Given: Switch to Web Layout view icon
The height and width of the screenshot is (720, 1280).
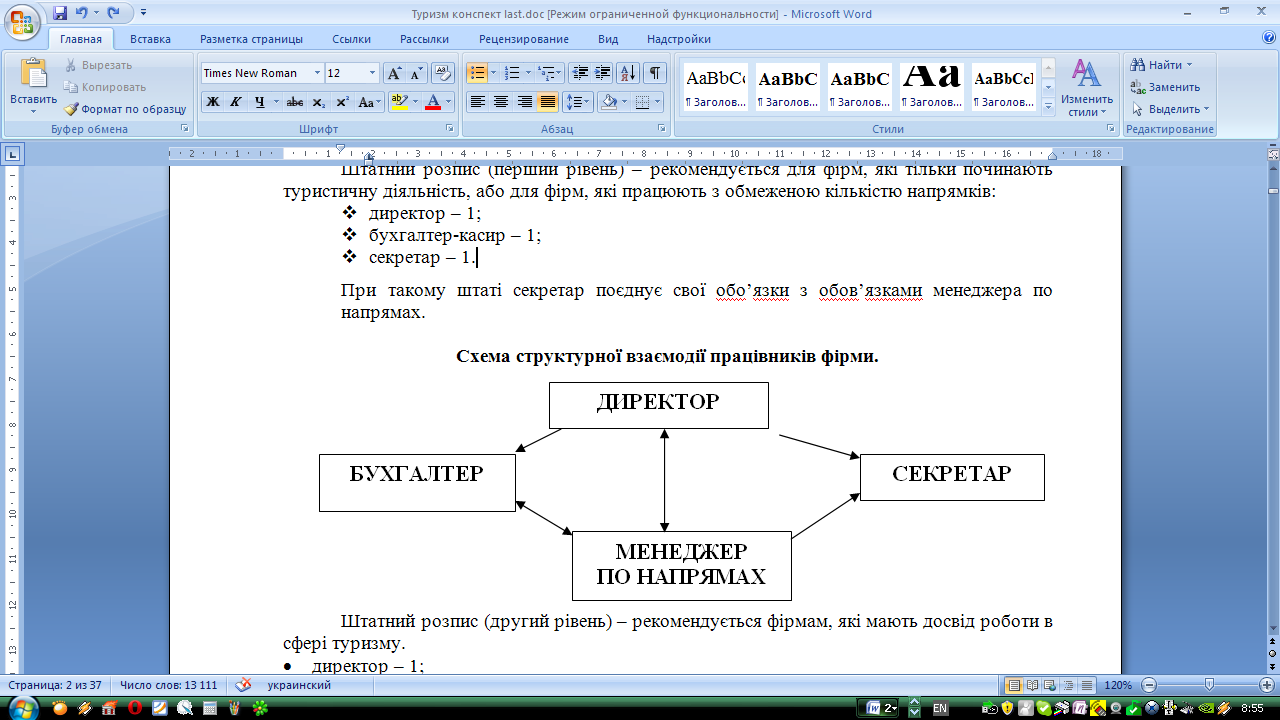Looking at the screenshot, I should [1051, 685].
